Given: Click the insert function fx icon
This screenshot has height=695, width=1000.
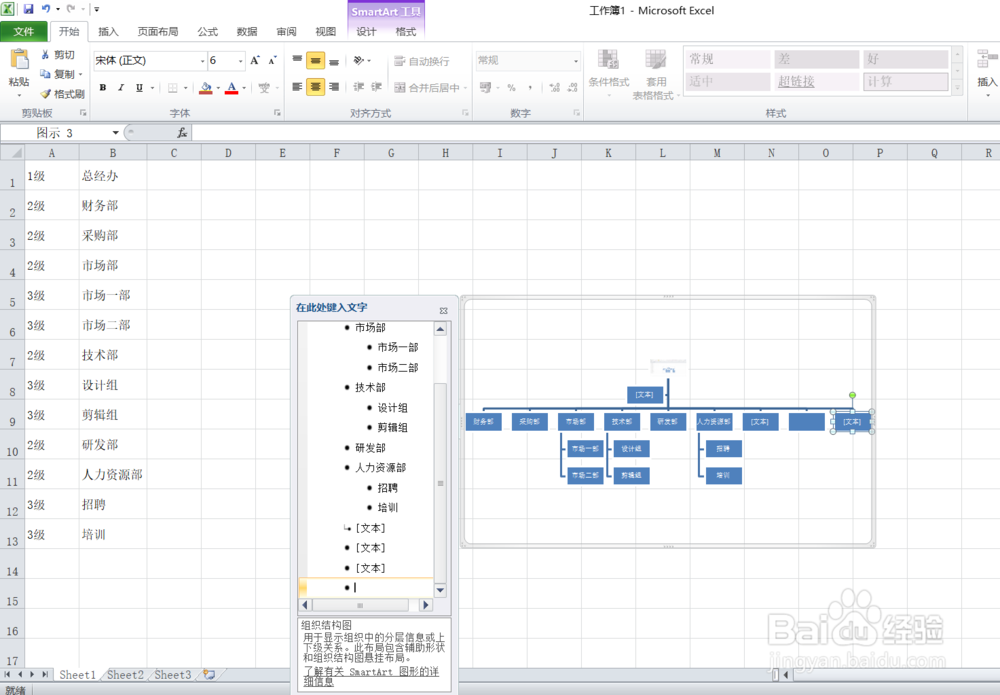Looking at the screenshot, I should [182, 133].
